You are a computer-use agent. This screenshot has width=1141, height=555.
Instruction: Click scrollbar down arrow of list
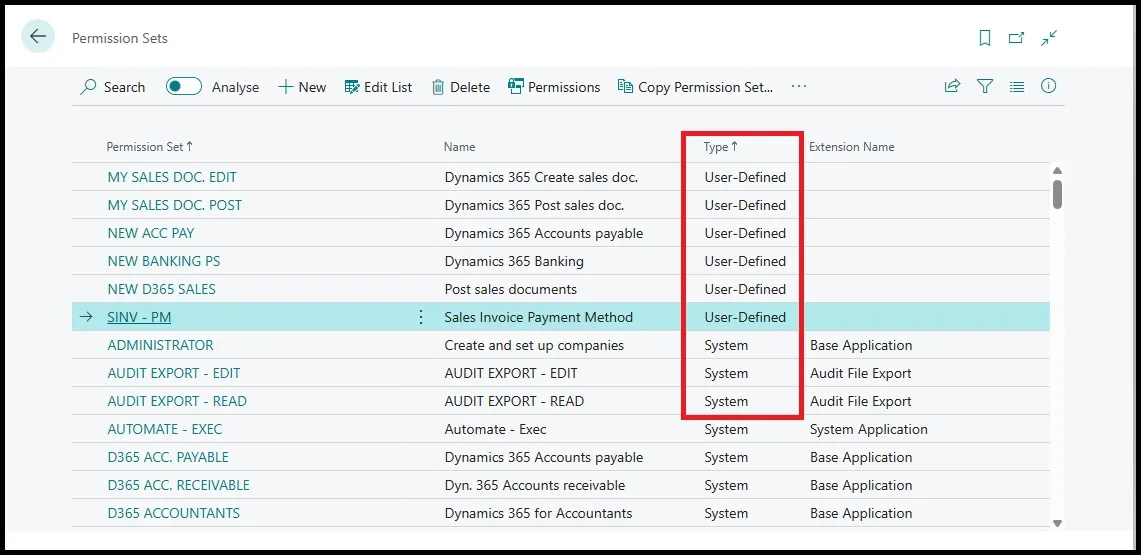tap(1057, 522)
